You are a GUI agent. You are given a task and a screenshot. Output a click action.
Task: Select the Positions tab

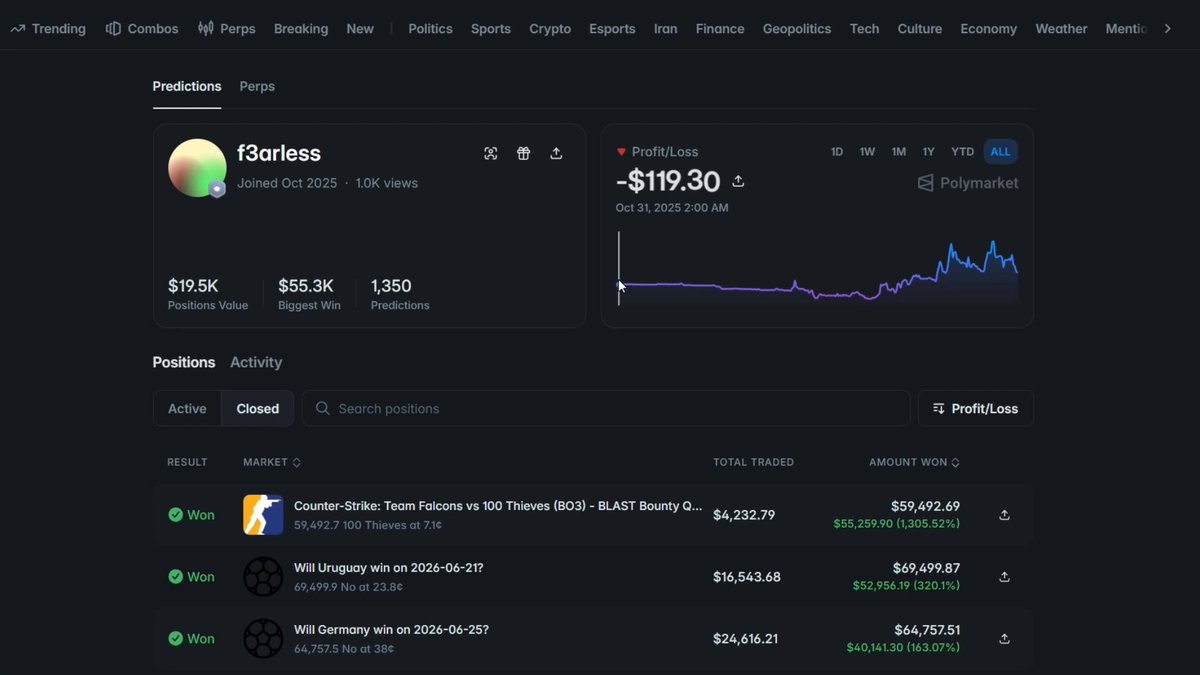[x=184, y=362]
